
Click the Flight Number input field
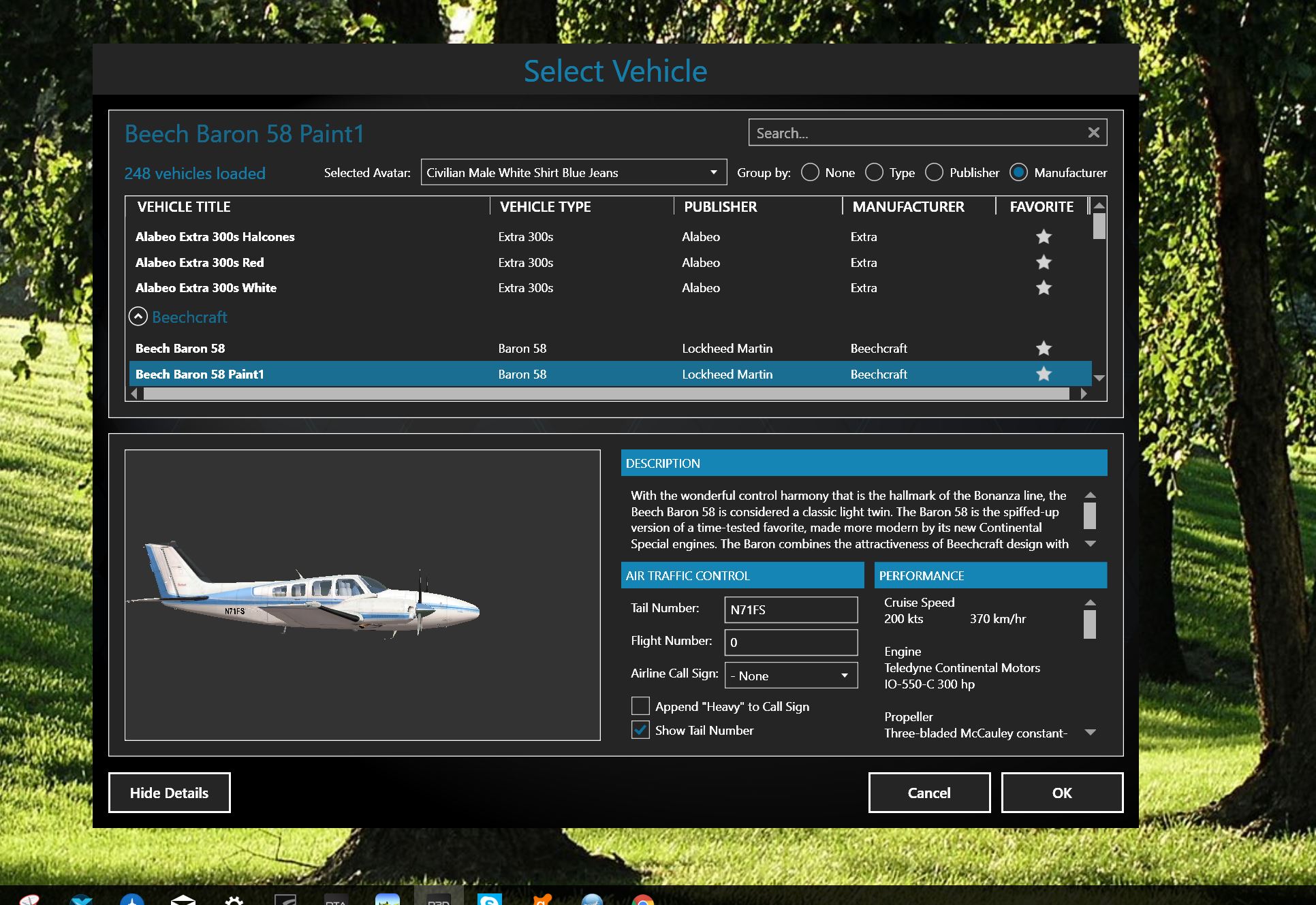click(791, 642)
